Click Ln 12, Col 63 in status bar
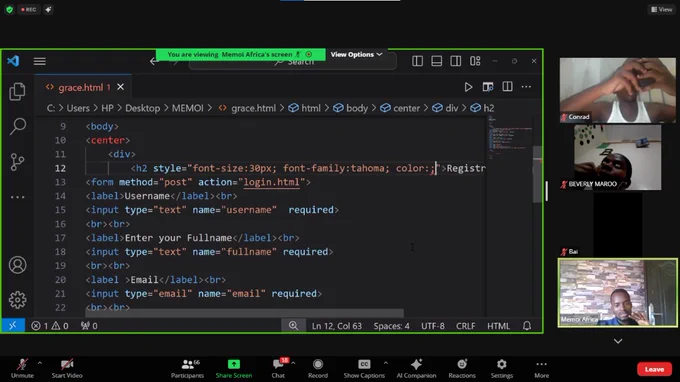This screenshot has width=680, height=382. (337, 326)
